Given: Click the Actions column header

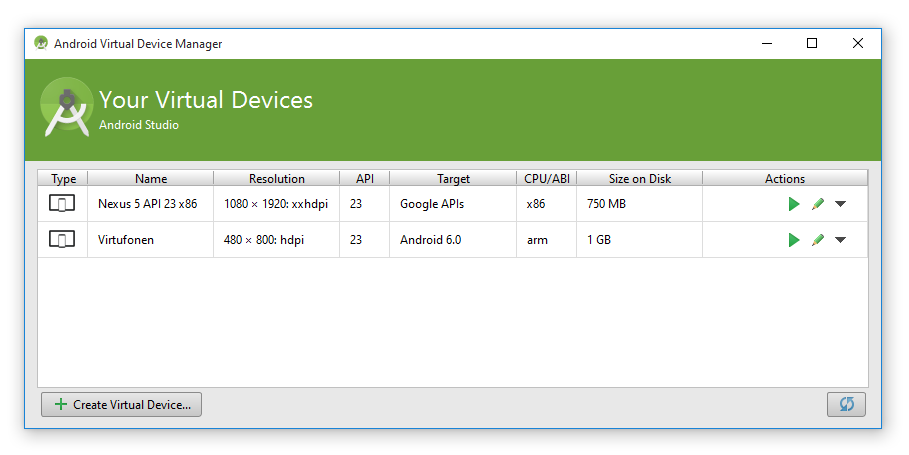Looking at the screenshot, I should pos(785,179).
